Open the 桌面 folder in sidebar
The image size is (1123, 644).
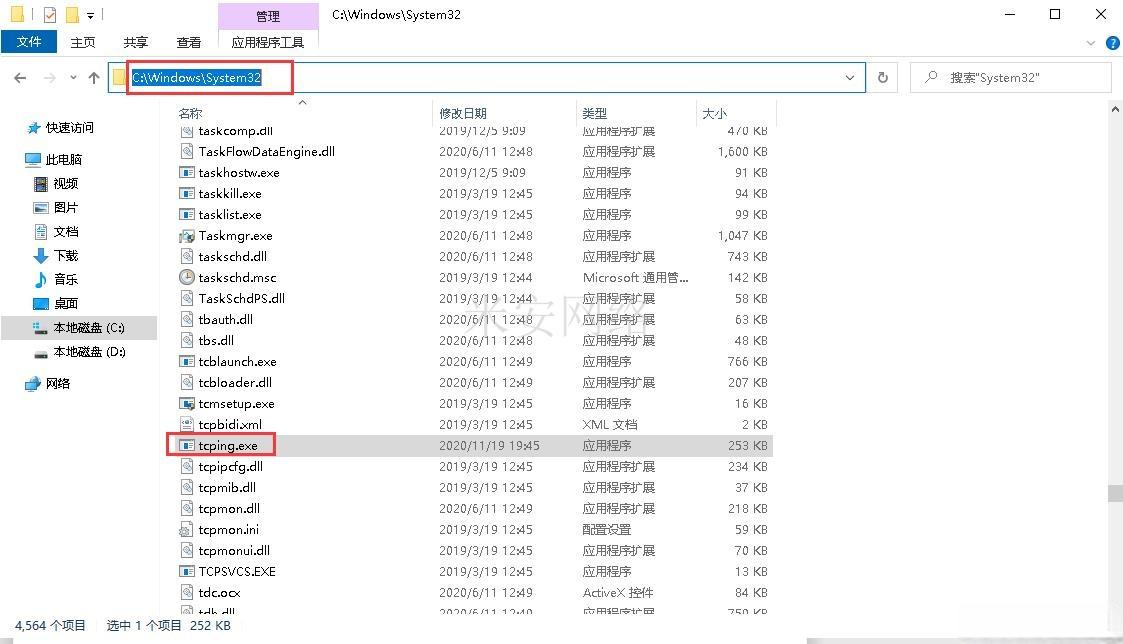tap(65, 303)
